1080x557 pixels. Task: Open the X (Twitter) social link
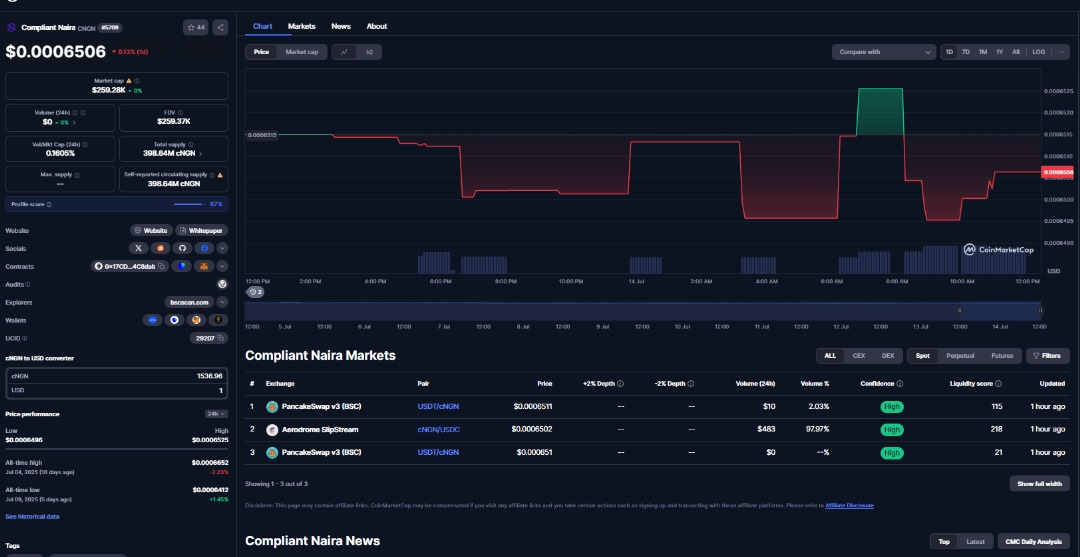click(138, 248)
